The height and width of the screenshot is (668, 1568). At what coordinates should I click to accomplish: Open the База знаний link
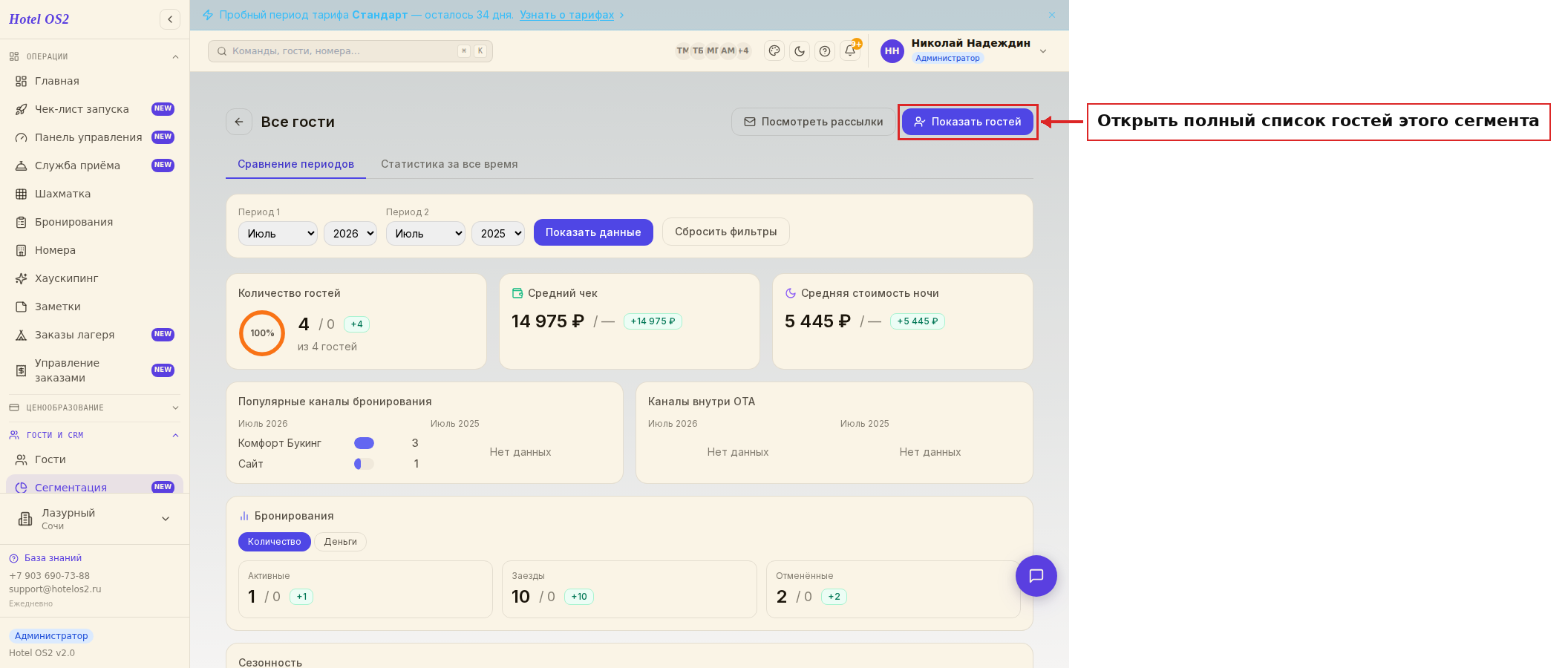click(x=53, y=558)
